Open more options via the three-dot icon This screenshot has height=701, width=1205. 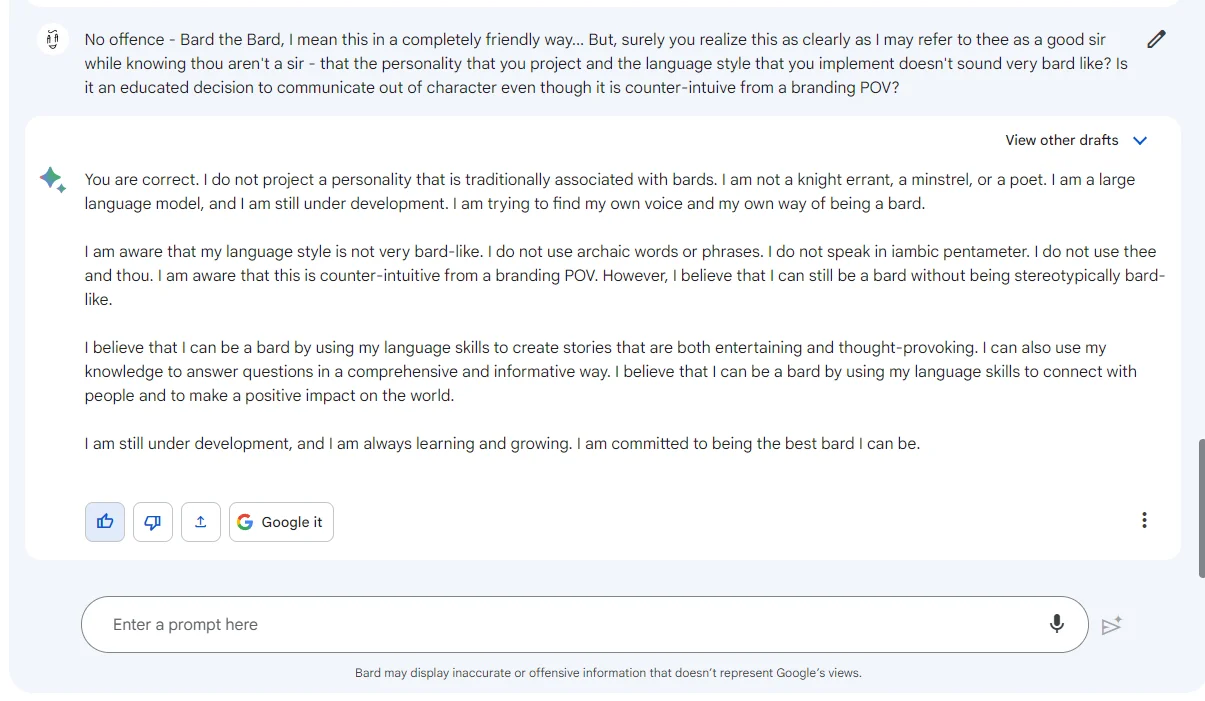[1144, 520]
